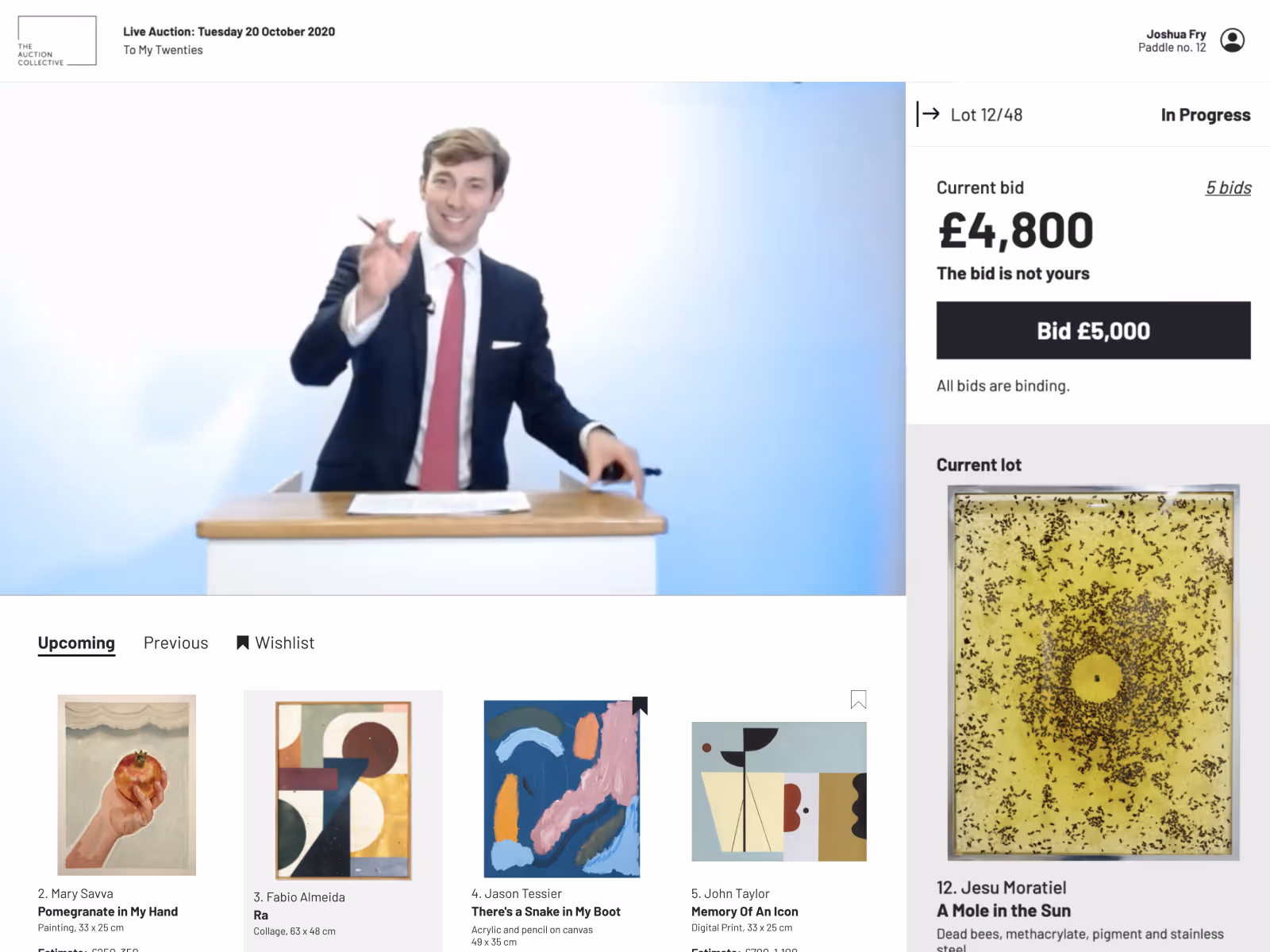Place a bid of £5,000
1270x952 pixels.
(1093, 330)
